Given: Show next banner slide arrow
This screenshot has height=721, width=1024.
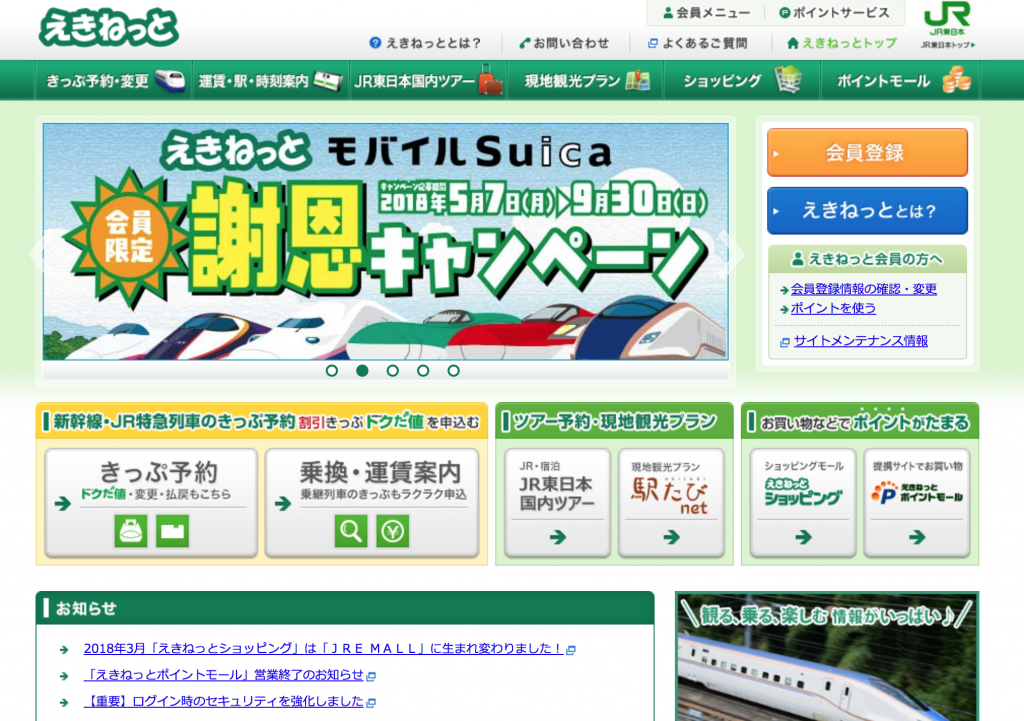Looking at the screenshot, I should point(733,253).
